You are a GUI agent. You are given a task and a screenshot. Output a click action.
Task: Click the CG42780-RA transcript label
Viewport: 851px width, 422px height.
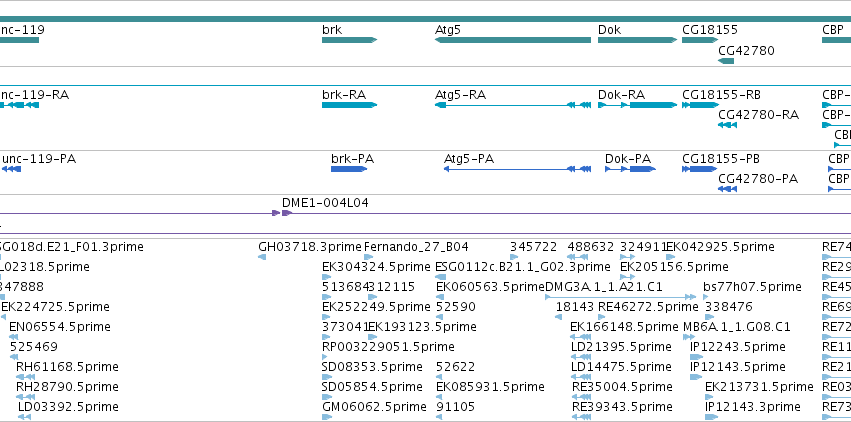tap(759, 114)
